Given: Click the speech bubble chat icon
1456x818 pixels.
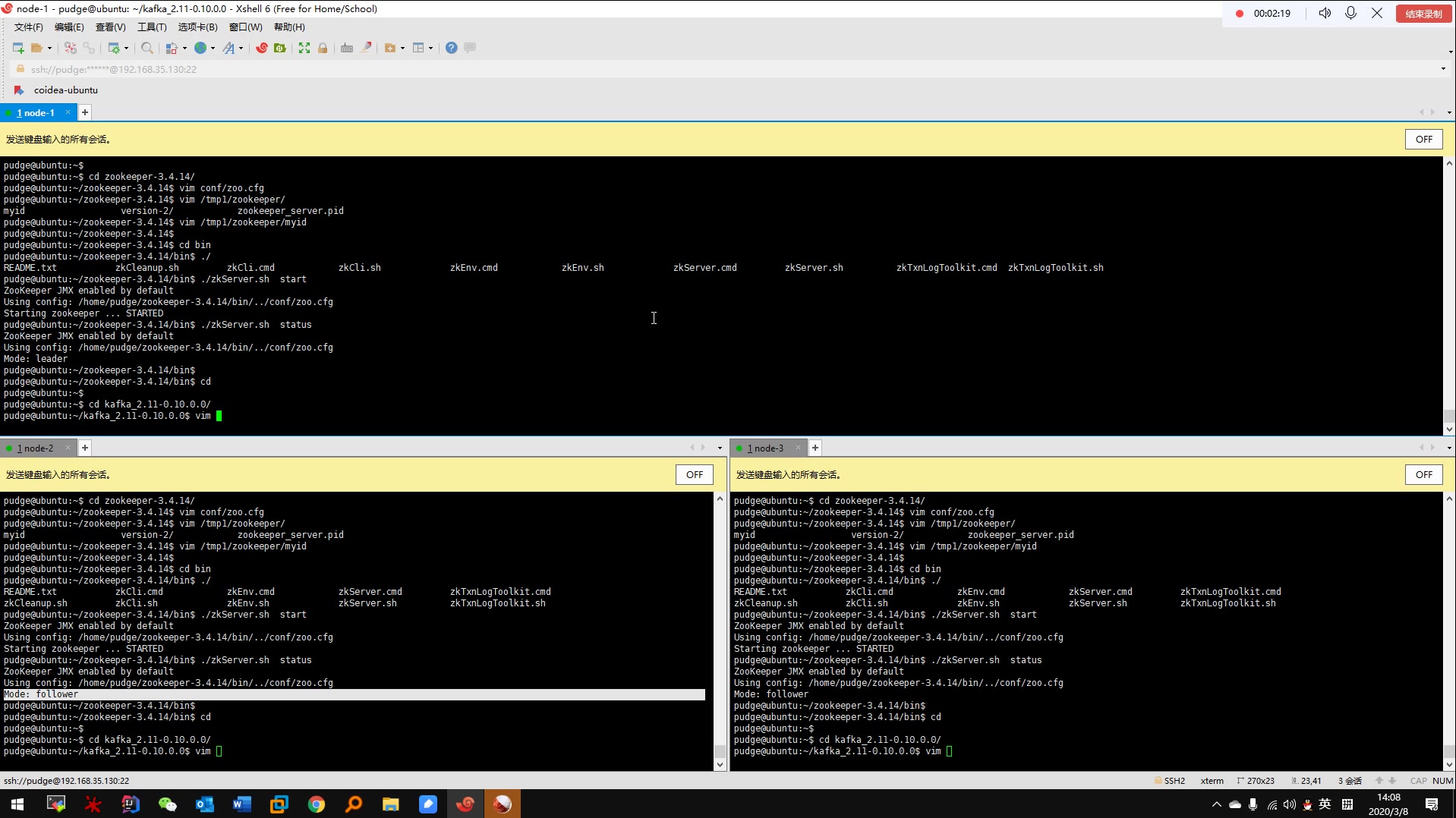Looking at the screenshot, I should tap(470, 48).
